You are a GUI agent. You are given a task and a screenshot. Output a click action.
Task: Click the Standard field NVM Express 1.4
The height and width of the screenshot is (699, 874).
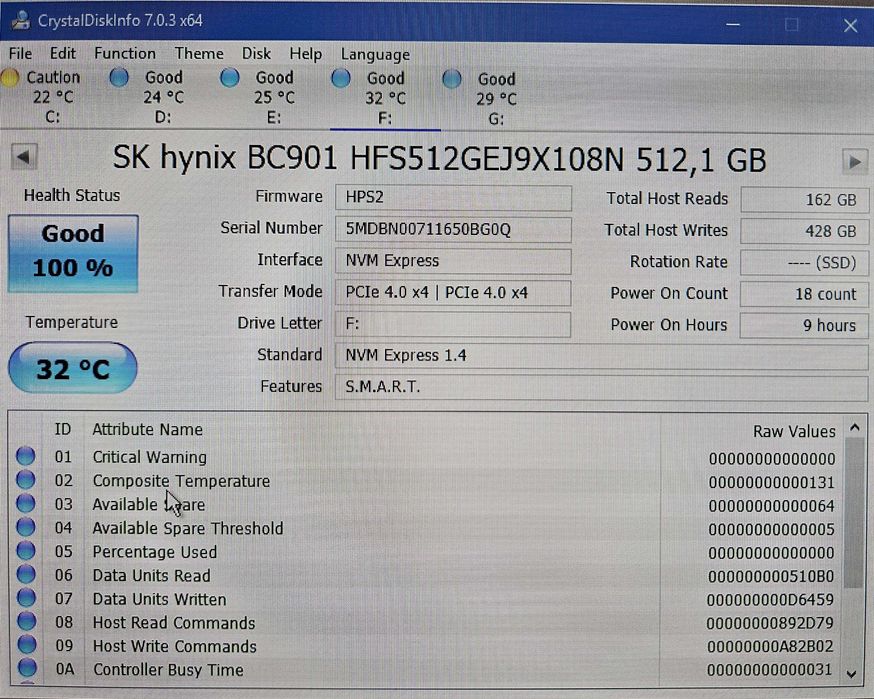(x=601, y=356)
